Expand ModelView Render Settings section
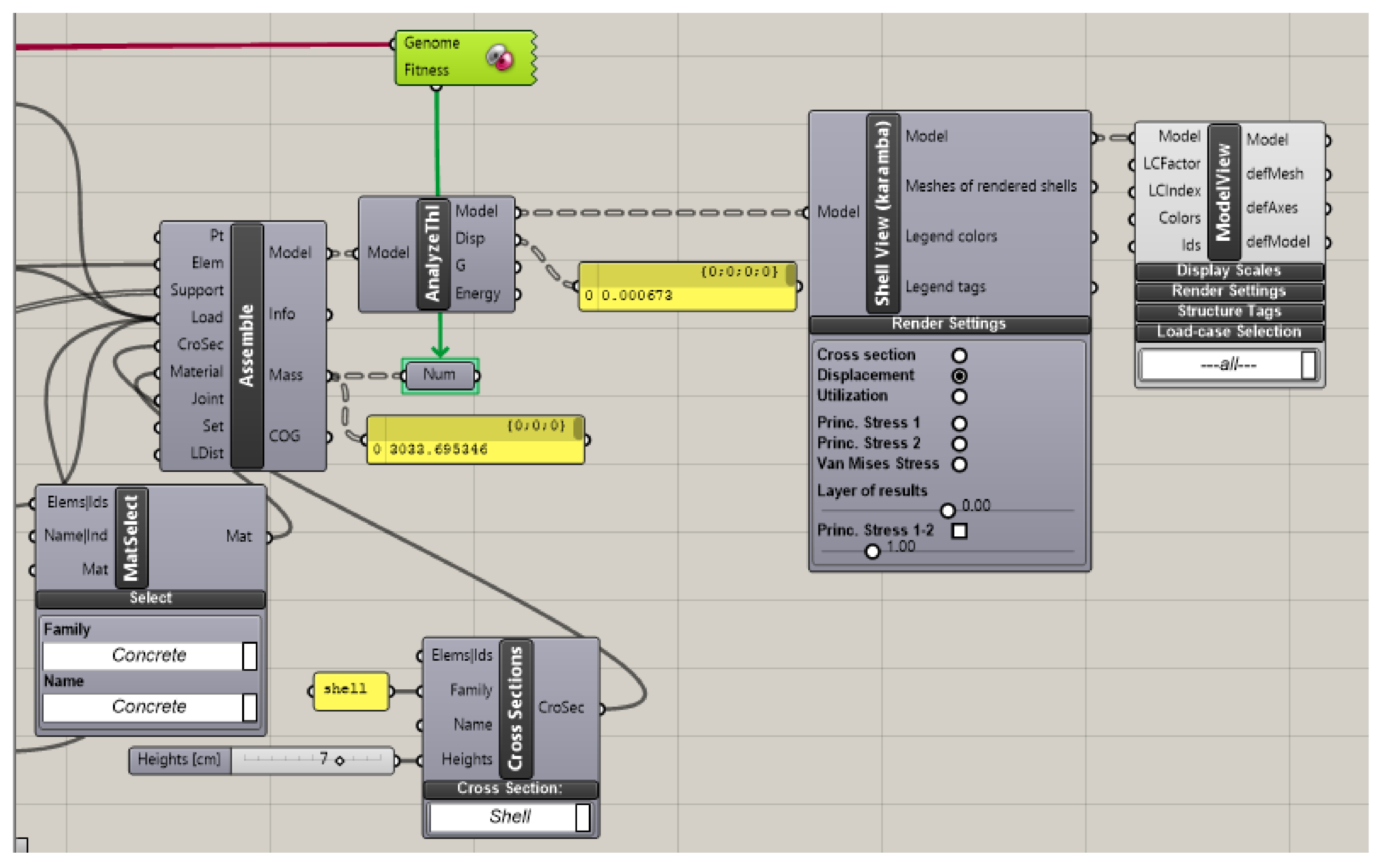1380x868 pixels. pyautogui.click(x=1229, y=291)
